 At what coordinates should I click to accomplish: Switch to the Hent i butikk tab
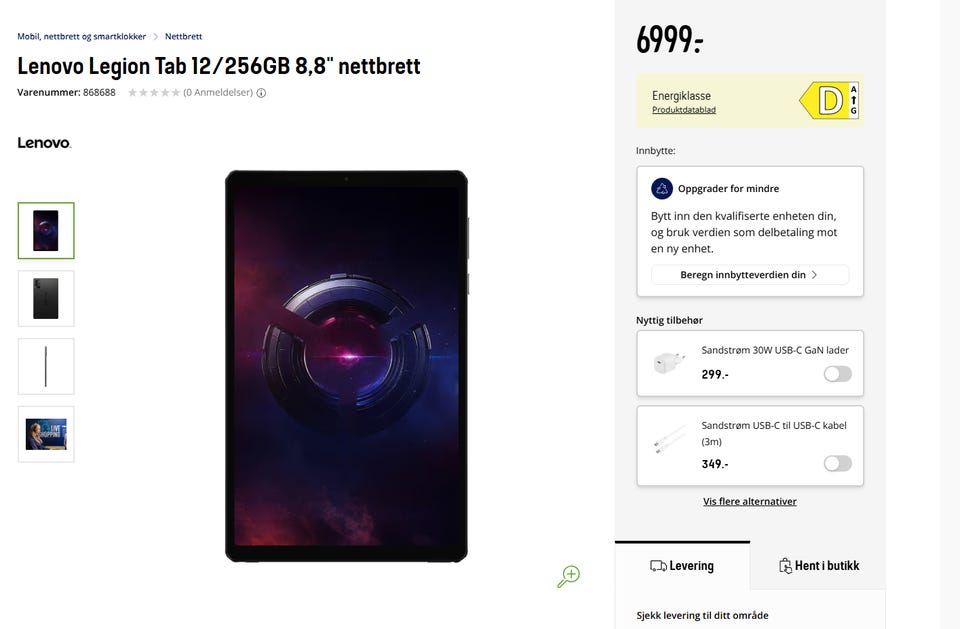click(818, 566)
